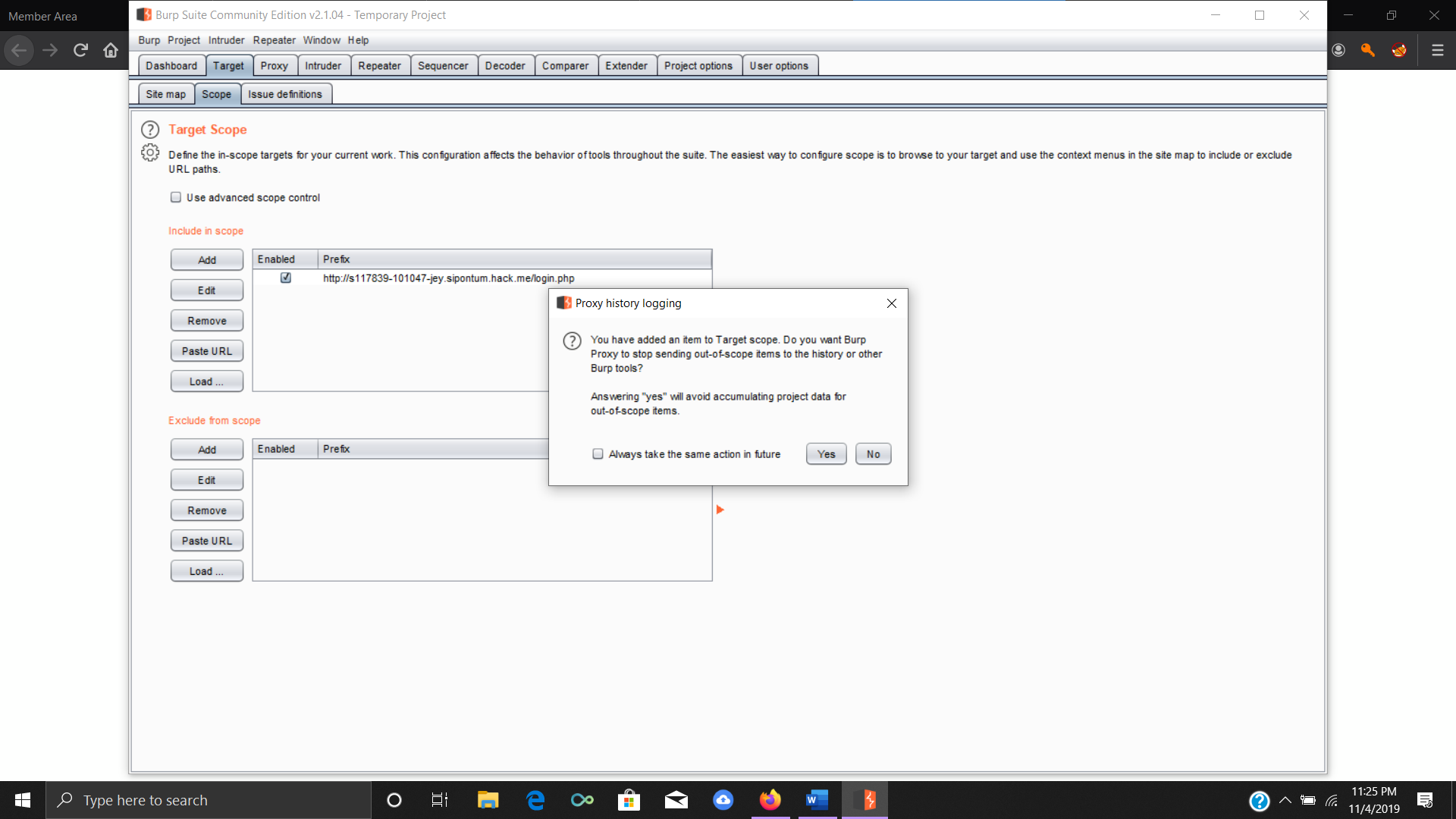Click the Prefix column header in Include table
Screen dimensions: 1456x819
tap(514, 259)
